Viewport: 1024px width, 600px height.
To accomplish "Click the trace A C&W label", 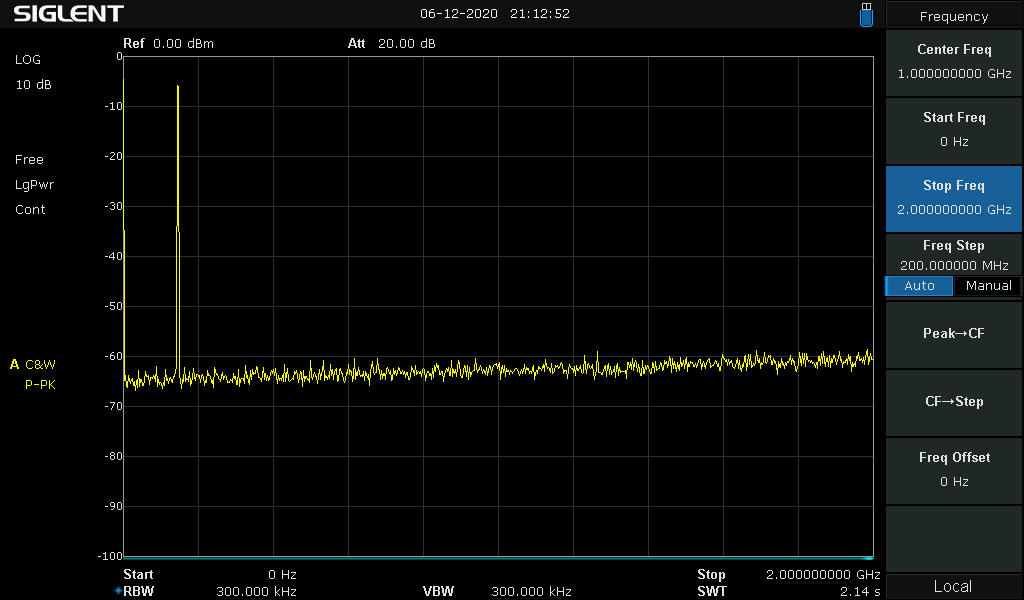I will [33, 364].
